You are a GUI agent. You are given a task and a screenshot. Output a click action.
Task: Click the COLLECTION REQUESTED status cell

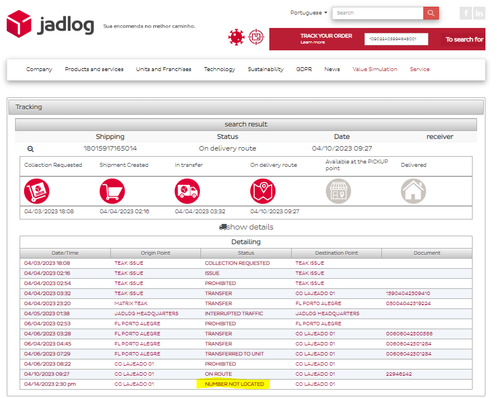[237, 263]
